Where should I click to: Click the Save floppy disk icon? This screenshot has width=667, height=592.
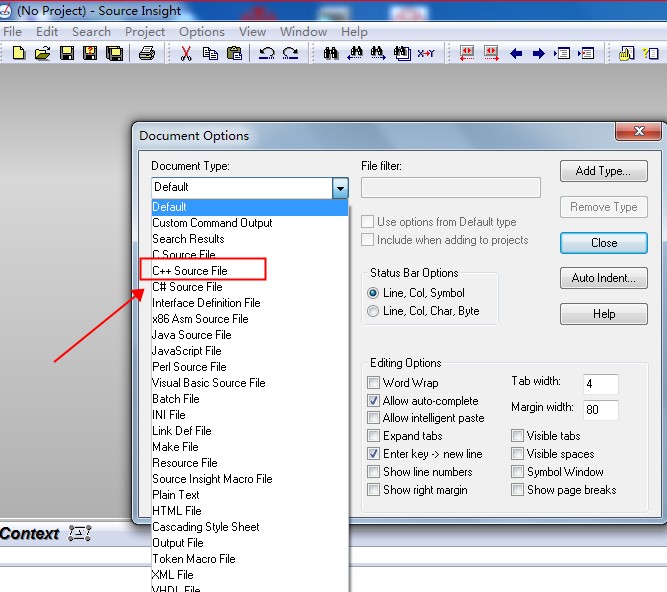pyautogui.click(x=67, y=54)
